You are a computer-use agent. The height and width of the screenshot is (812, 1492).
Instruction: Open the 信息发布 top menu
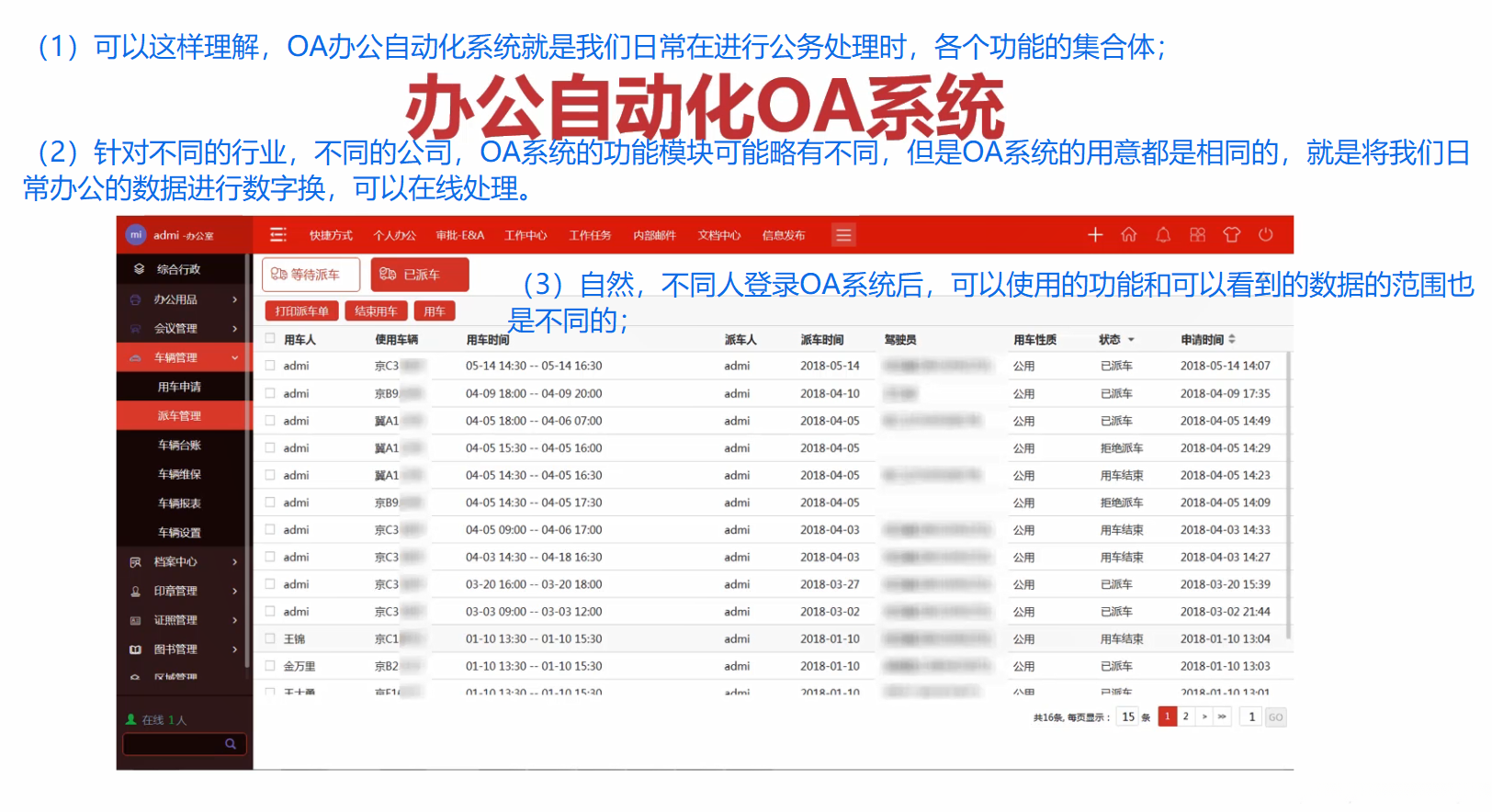[784, 236]
